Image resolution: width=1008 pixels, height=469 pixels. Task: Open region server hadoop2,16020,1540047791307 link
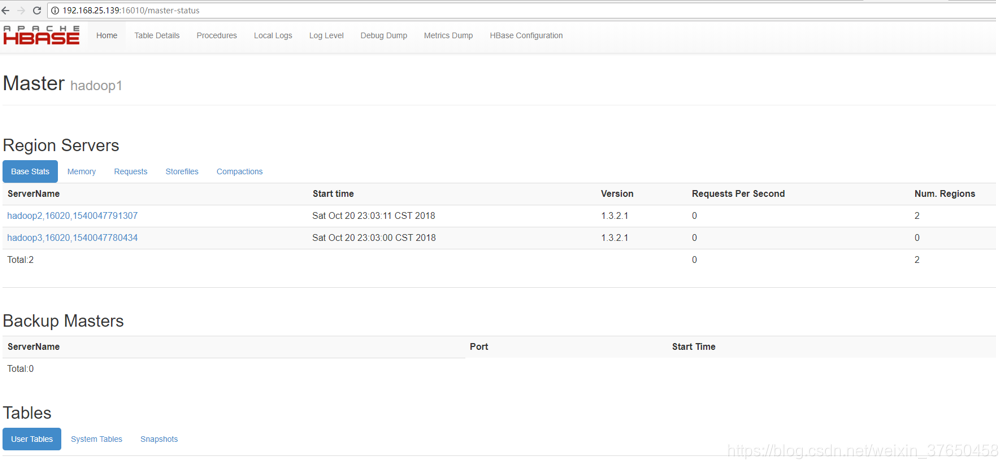[x=72, y=216]
